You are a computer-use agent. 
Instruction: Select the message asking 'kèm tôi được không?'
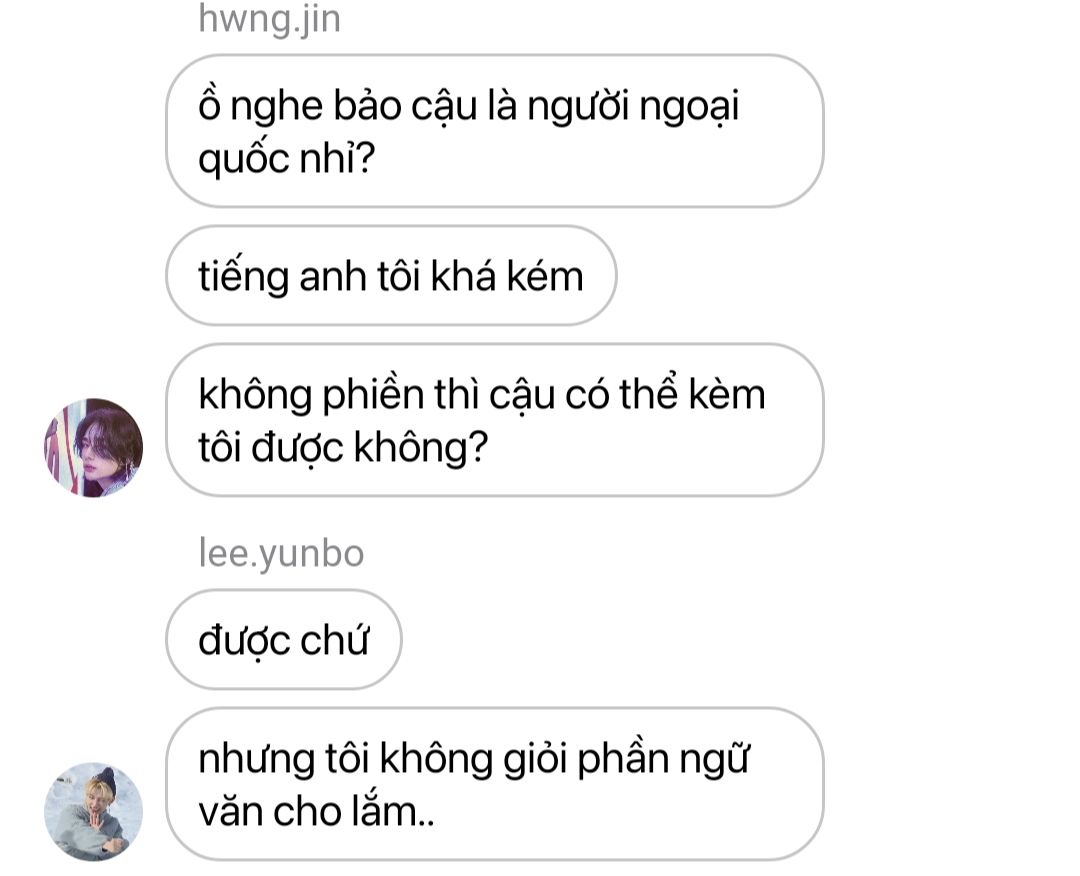[495, 420]
